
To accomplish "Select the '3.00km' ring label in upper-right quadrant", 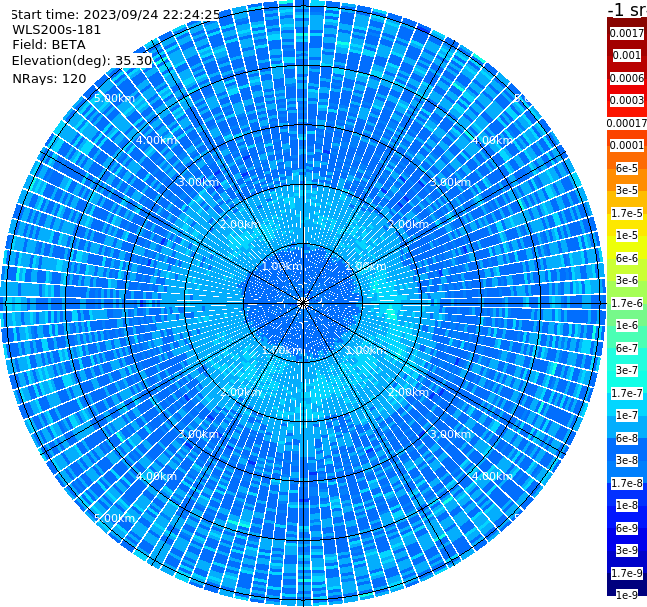I will point(450,182).
